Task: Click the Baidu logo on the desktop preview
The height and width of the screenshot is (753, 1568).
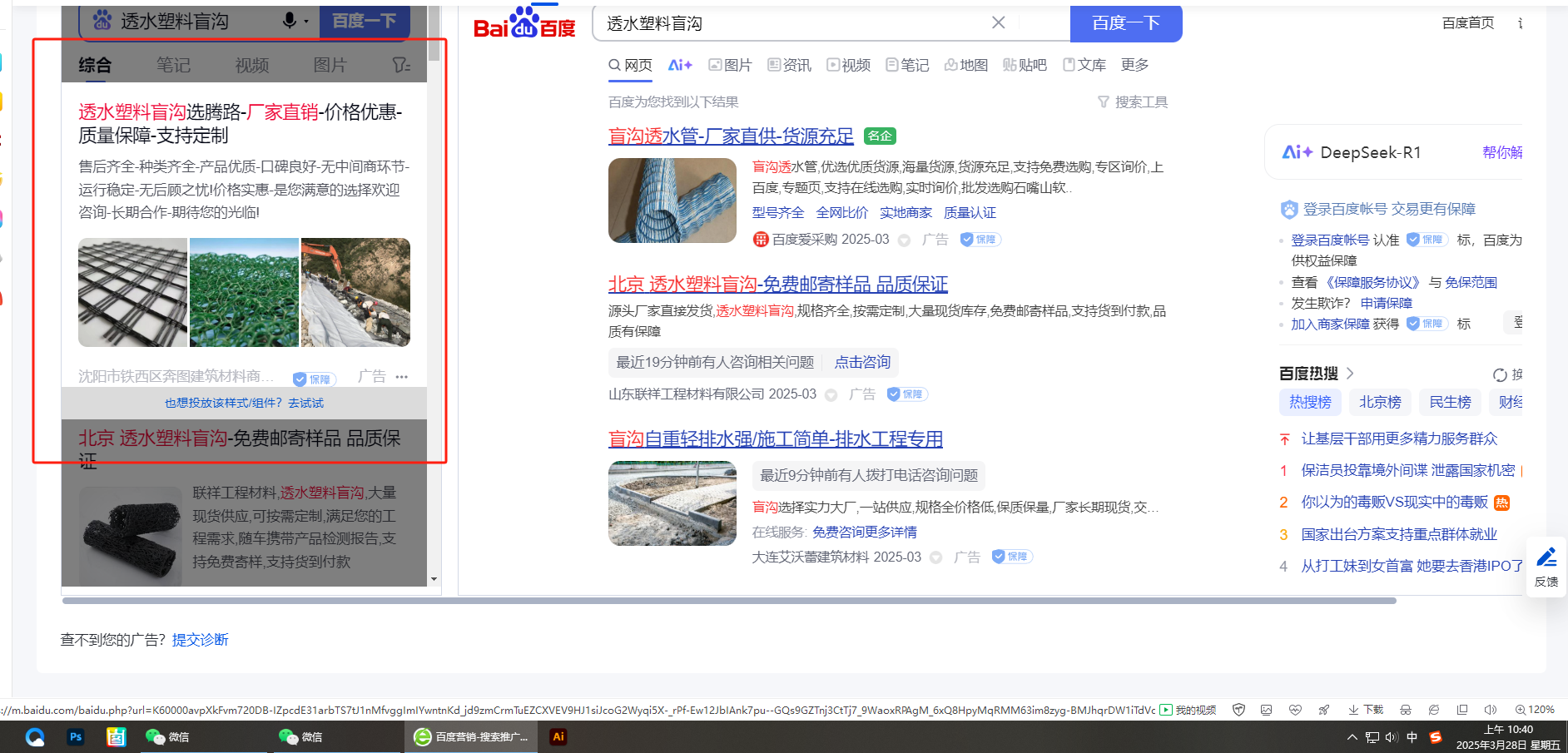Action: (524, 23)
